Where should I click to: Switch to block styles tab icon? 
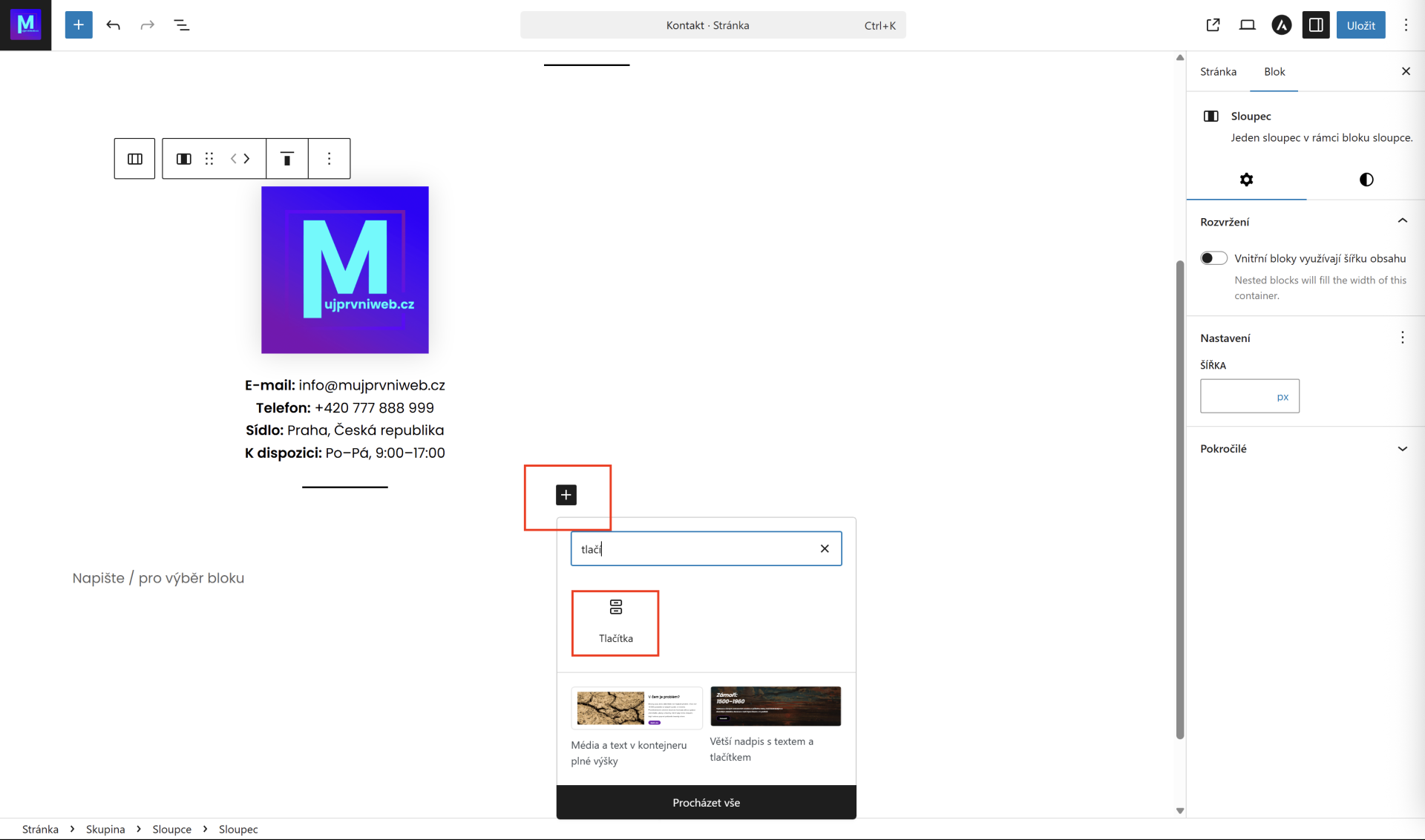(x=1366, y=180)
